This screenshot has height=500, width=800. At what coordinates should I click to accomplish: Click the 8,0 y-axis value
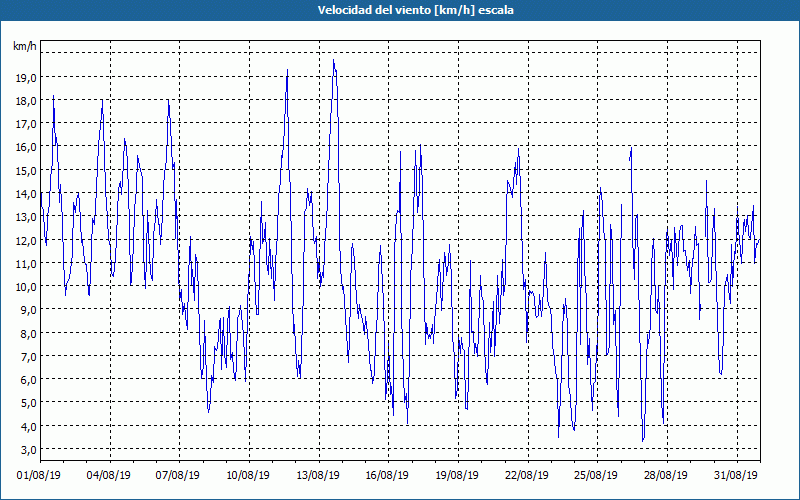click(x=29, y=333)
